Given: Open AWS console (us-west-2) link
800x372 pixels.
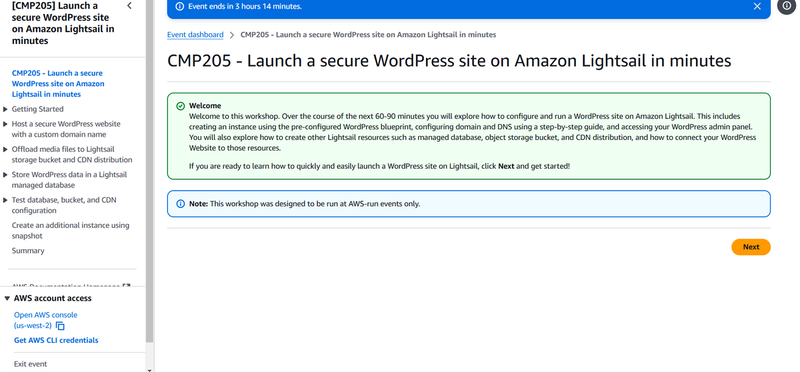Looking at the screenshot, I should click(x=45, y=320).
